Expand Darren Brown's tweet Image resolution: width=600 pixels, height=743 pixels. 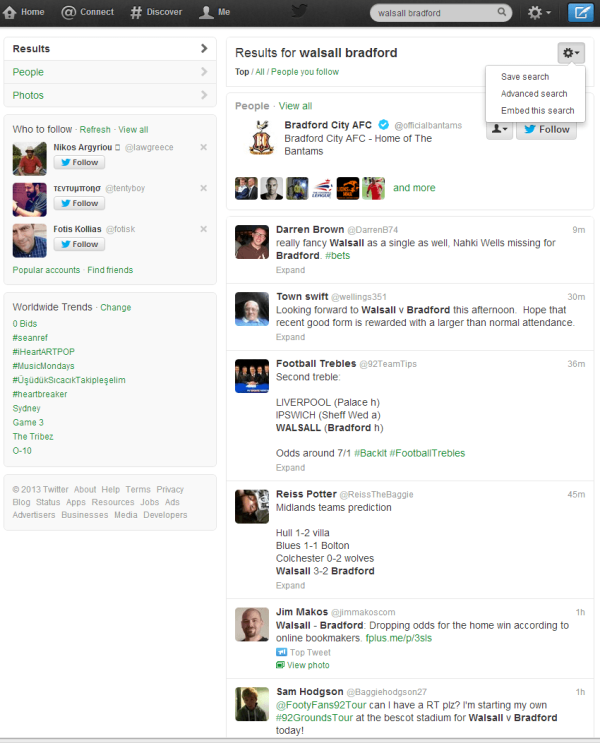point(291,270)
